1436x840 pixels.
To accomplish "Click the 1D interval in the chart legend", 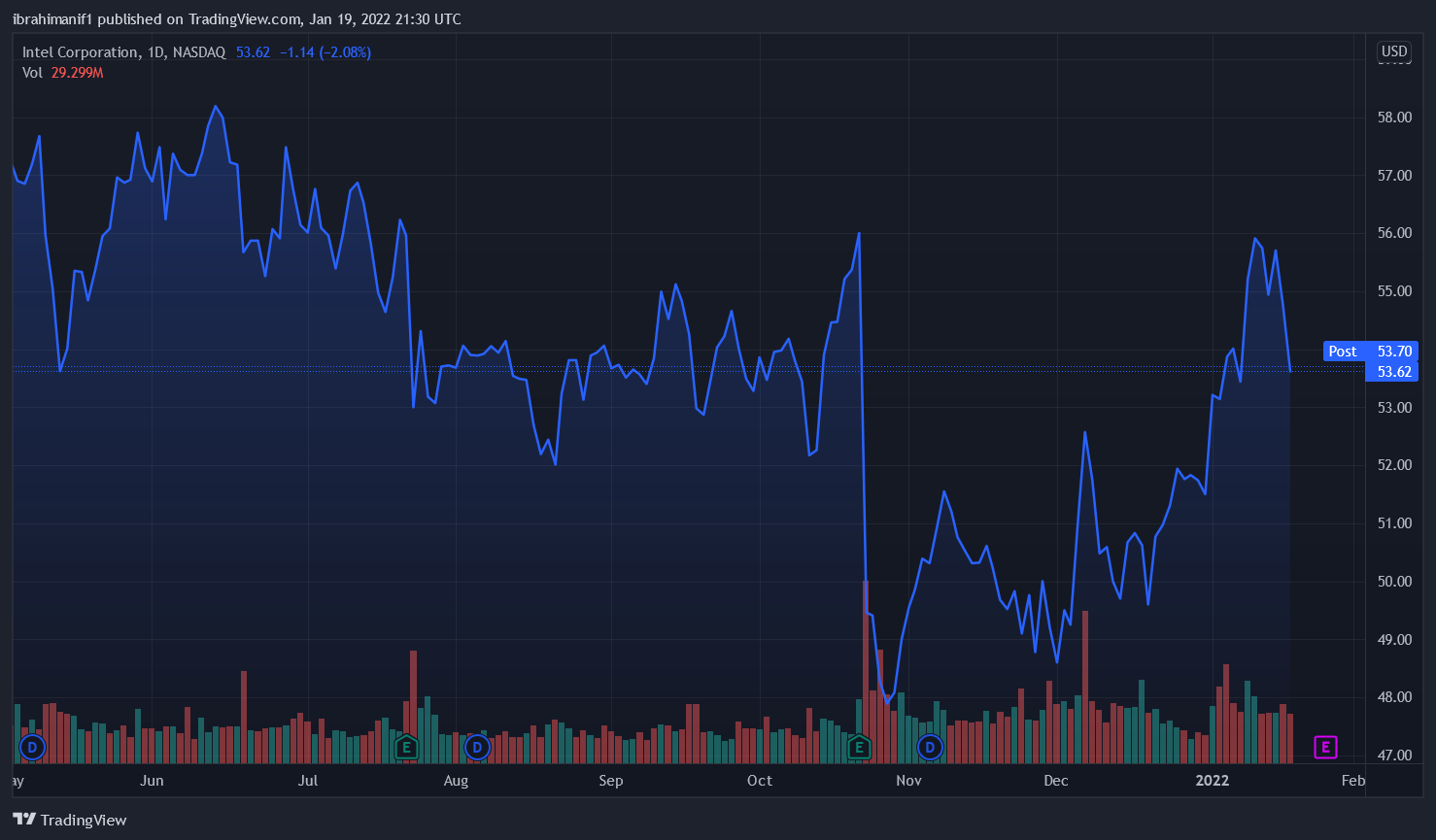I will coord(155,52).
